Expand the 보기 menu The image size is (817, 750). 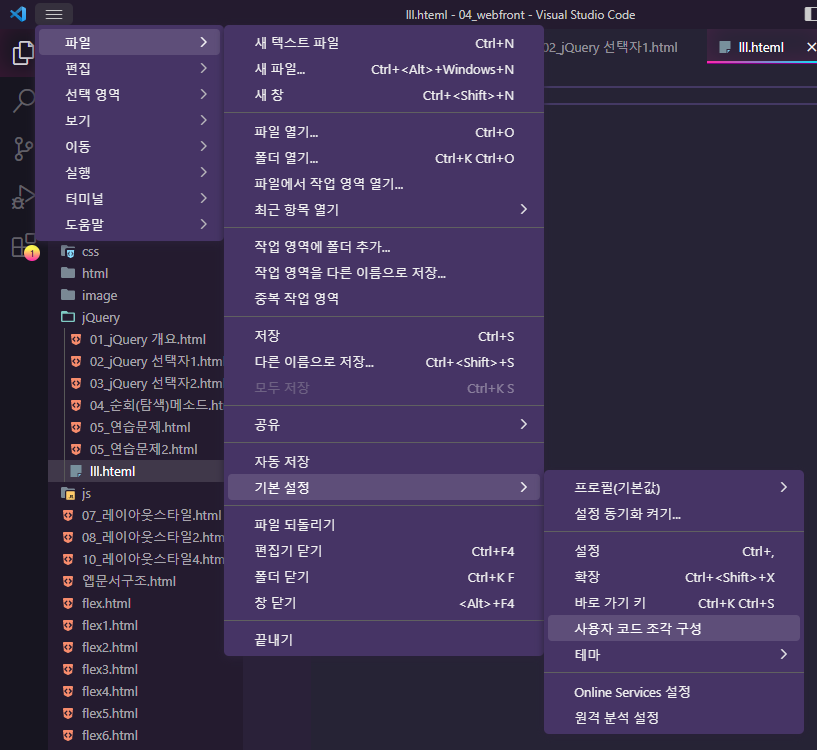click(x=129, y=120)
